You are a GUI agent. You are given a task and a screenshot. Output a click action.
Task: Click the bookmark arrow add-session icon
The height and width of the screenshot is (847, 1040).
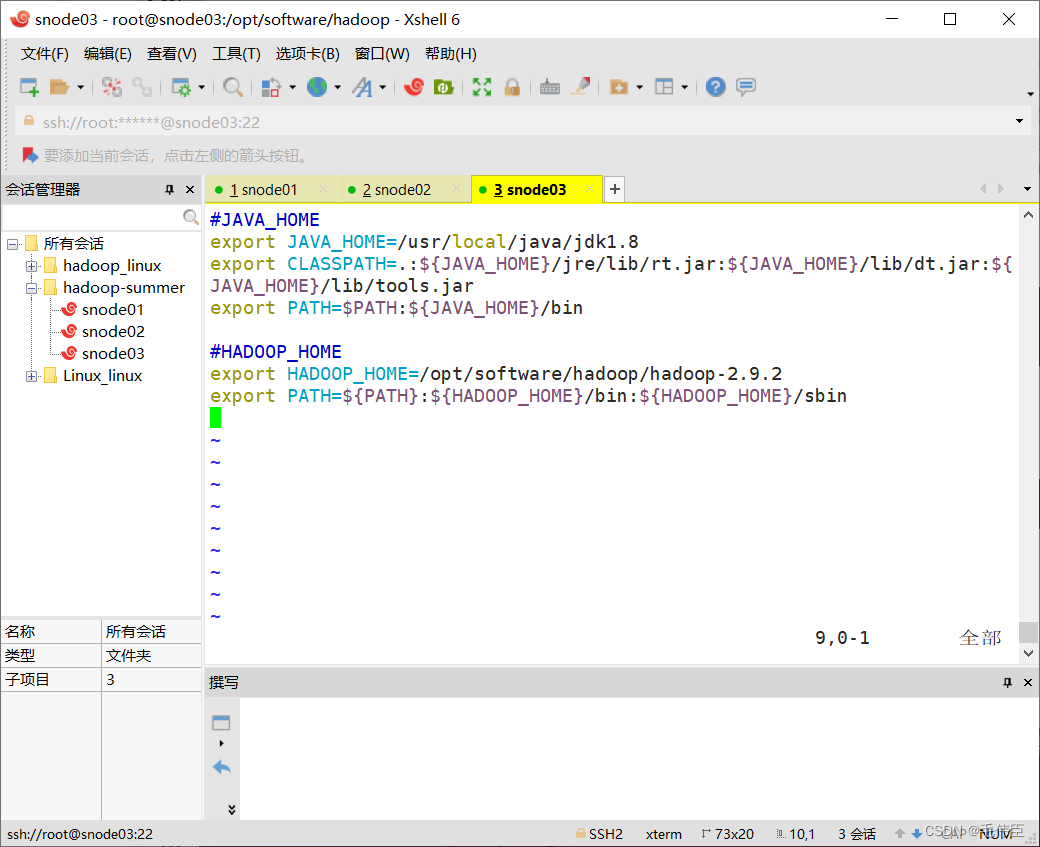(30, 155)
